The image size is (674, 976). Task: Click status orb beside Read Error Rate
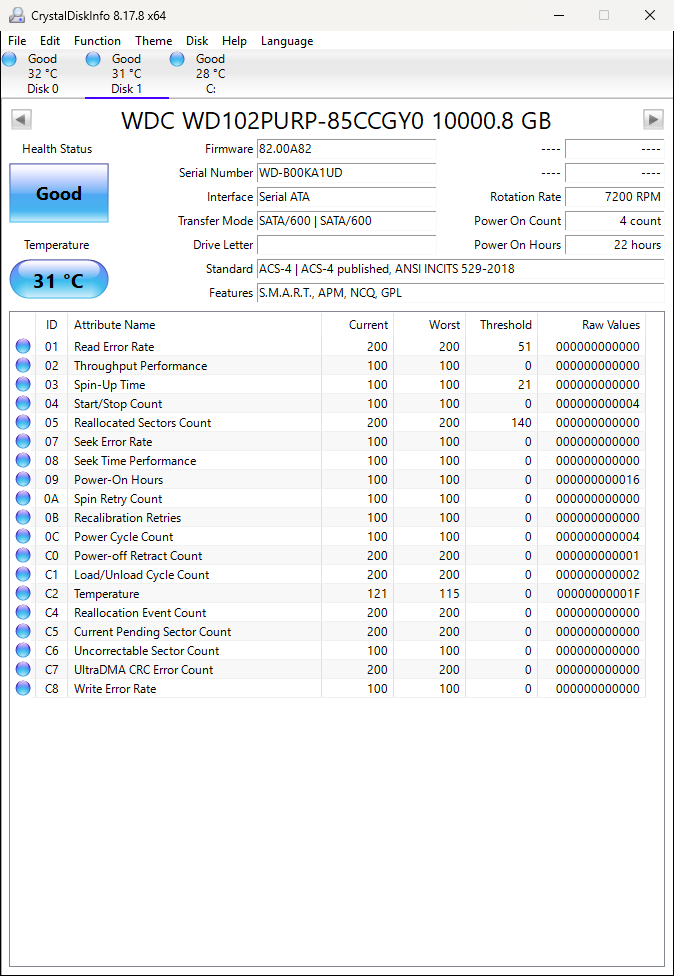[23, 347]
